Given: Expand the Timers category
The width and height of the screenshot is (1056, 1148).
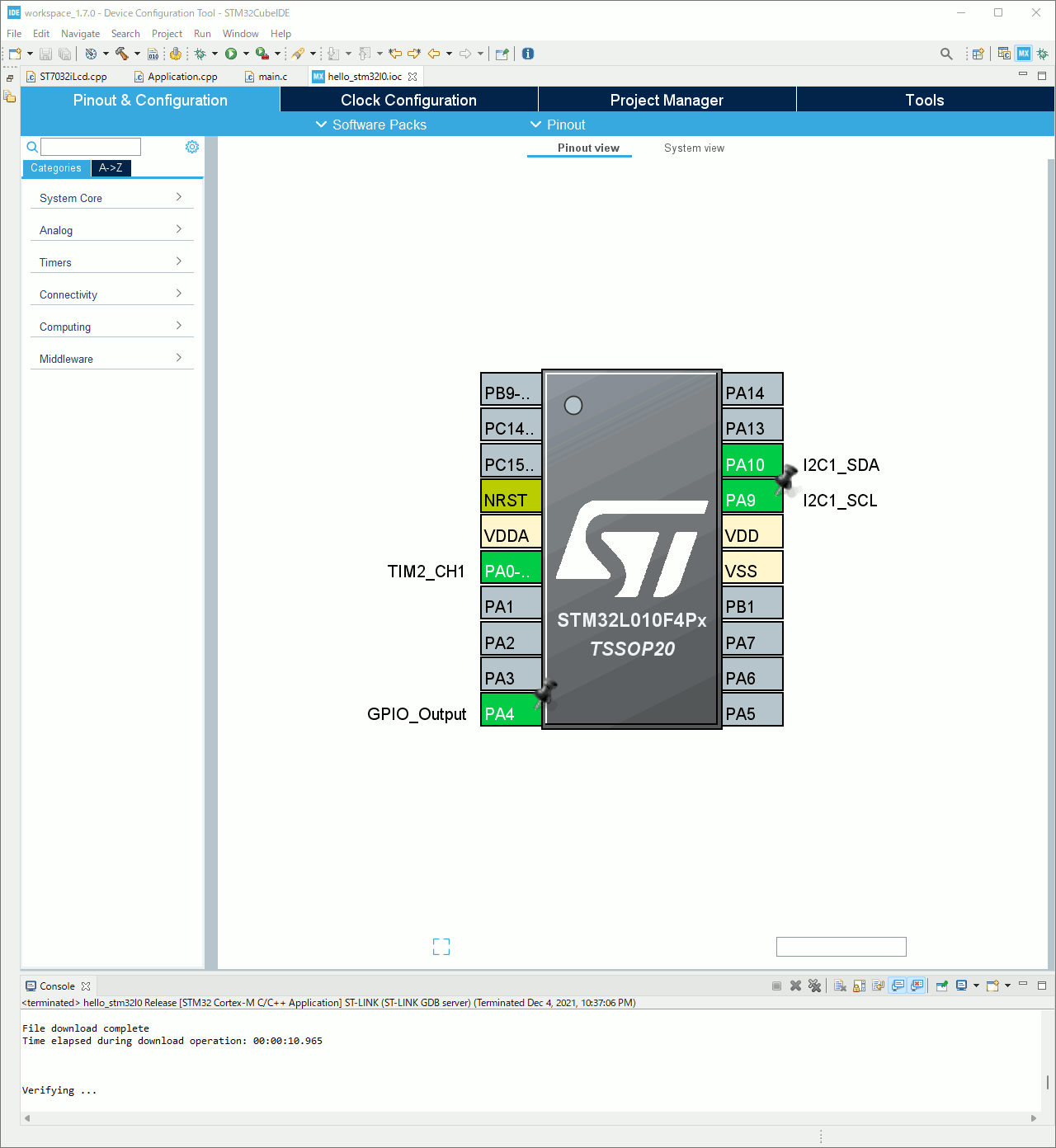Looking at the screenshot, I should click(x=111, y=262).
